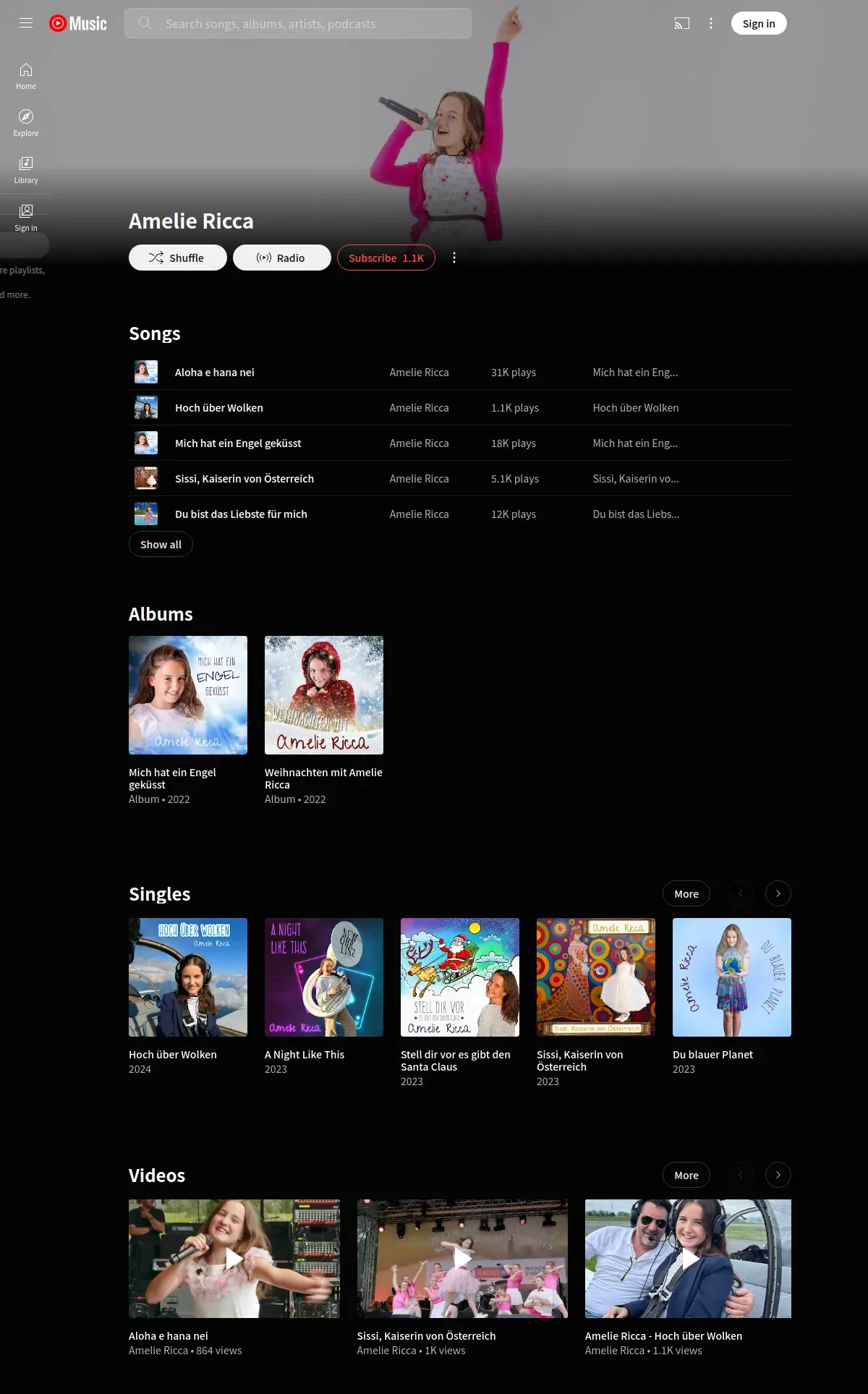Open the top-right settings three-dot menu
The width and height of the screenshot is (868, 1394).
pos(711,23)
